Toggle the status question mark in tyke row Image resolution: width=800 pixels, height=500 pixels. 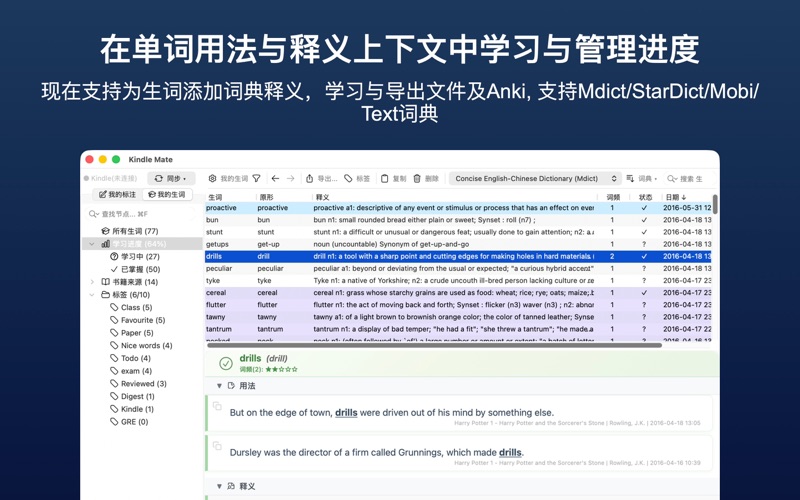[644, 281]
